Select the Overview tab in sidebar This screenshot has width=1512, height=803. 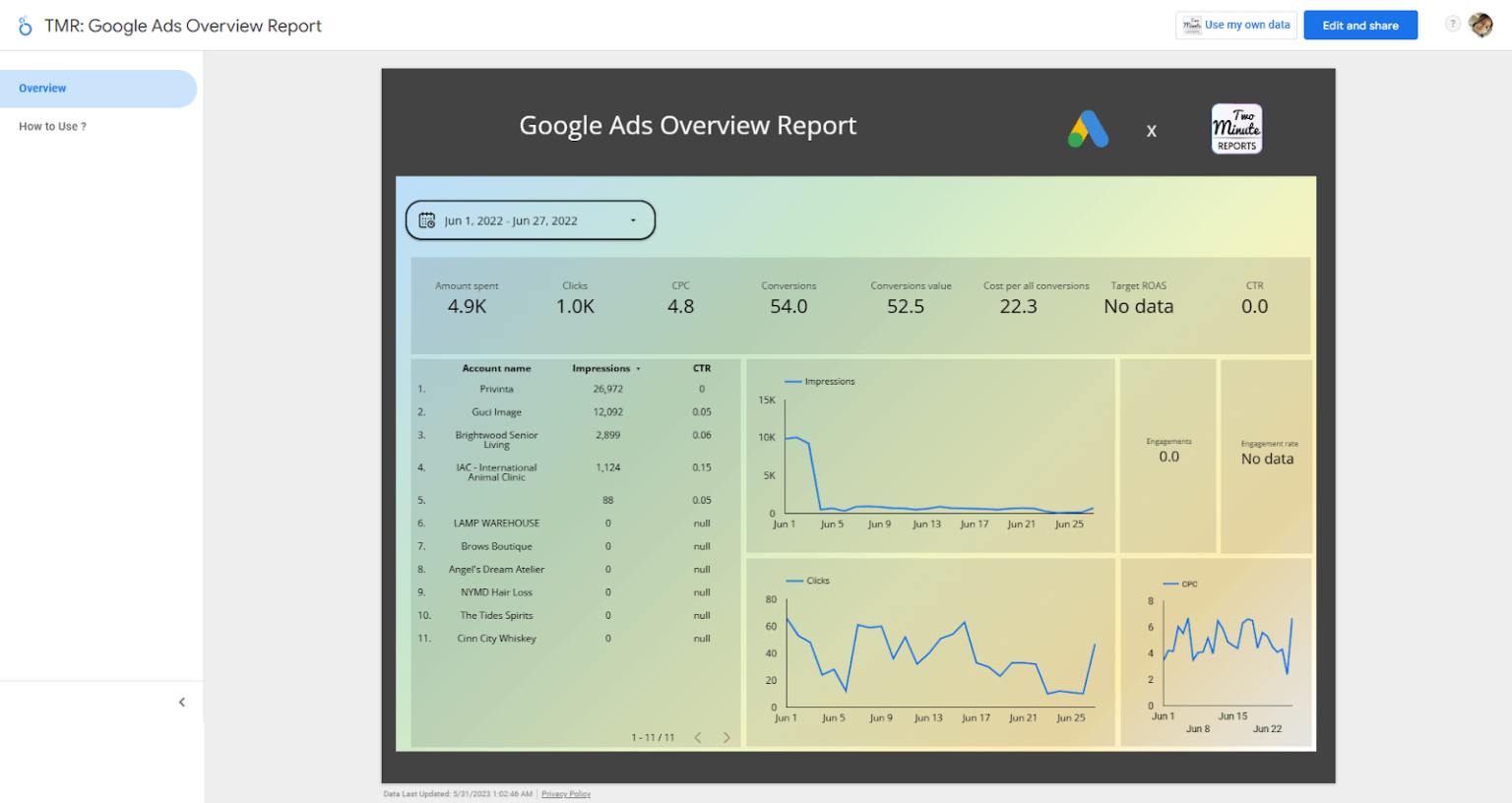click(41, 88)
